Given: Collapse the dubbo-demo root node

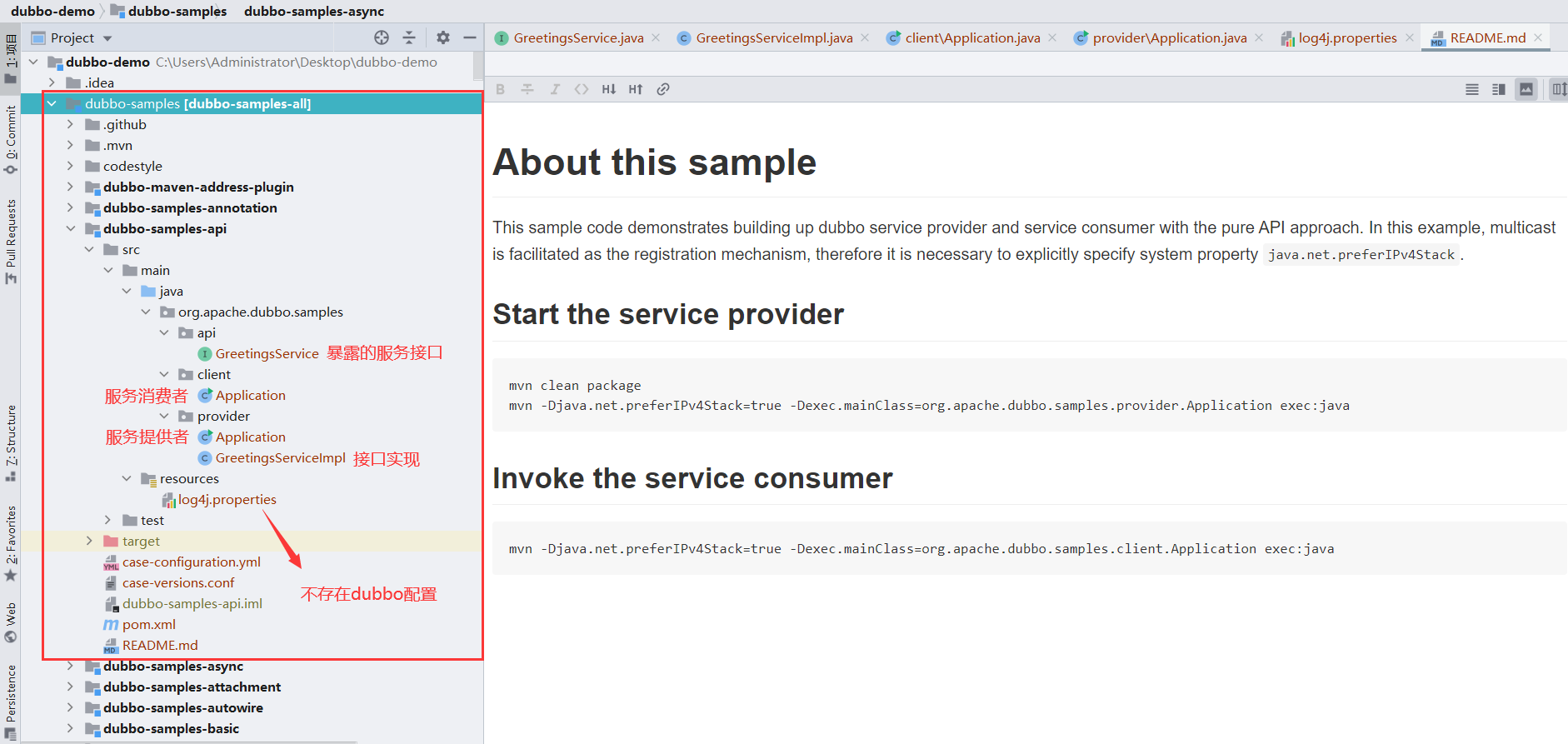Looking at the screenshot, I should pyautogui.click(x=33, y=62).
